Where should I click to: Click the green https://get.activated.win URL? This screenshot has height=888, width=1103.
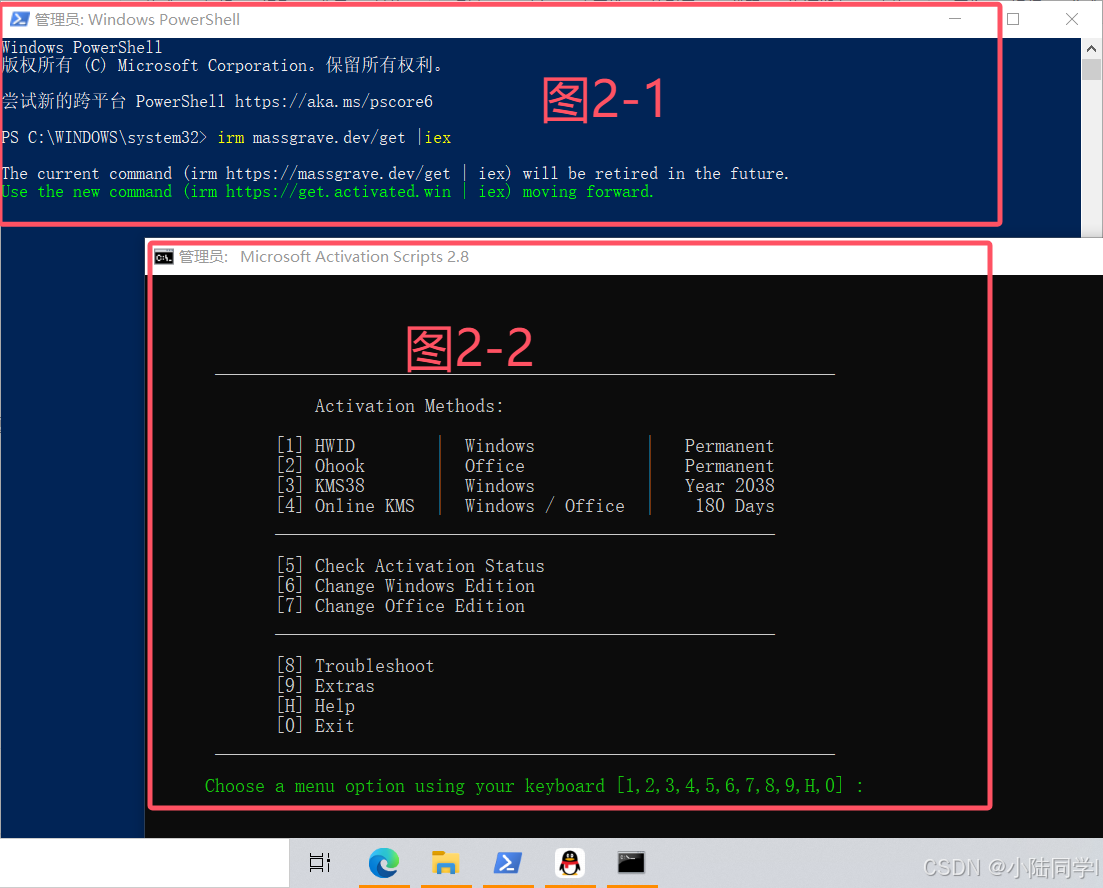point(338,191)
